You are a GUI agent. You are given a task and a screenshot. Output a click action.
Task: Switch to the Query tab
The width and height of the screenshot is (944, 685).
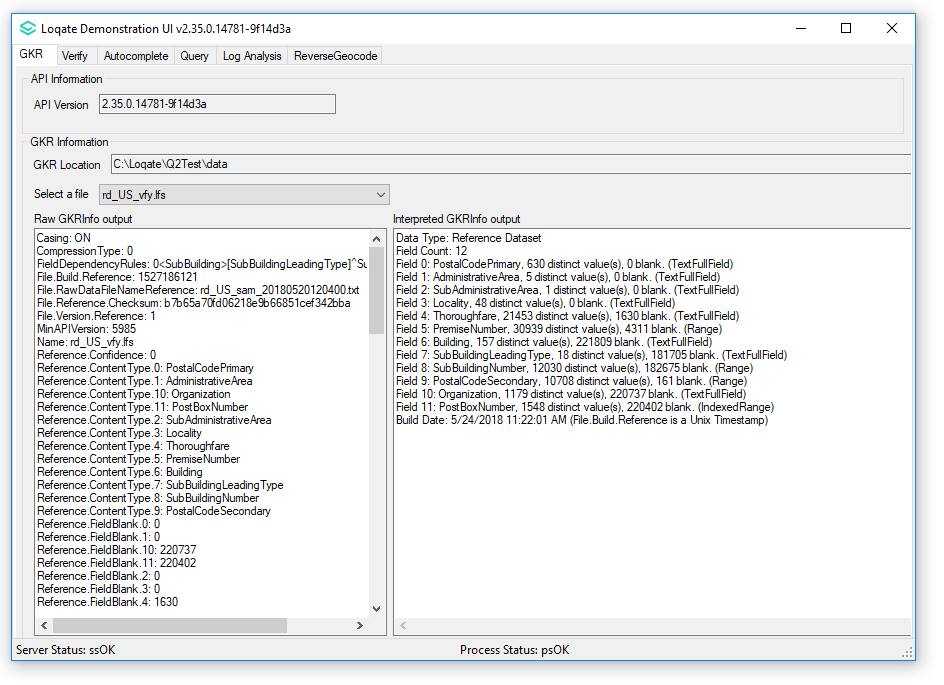194,56
